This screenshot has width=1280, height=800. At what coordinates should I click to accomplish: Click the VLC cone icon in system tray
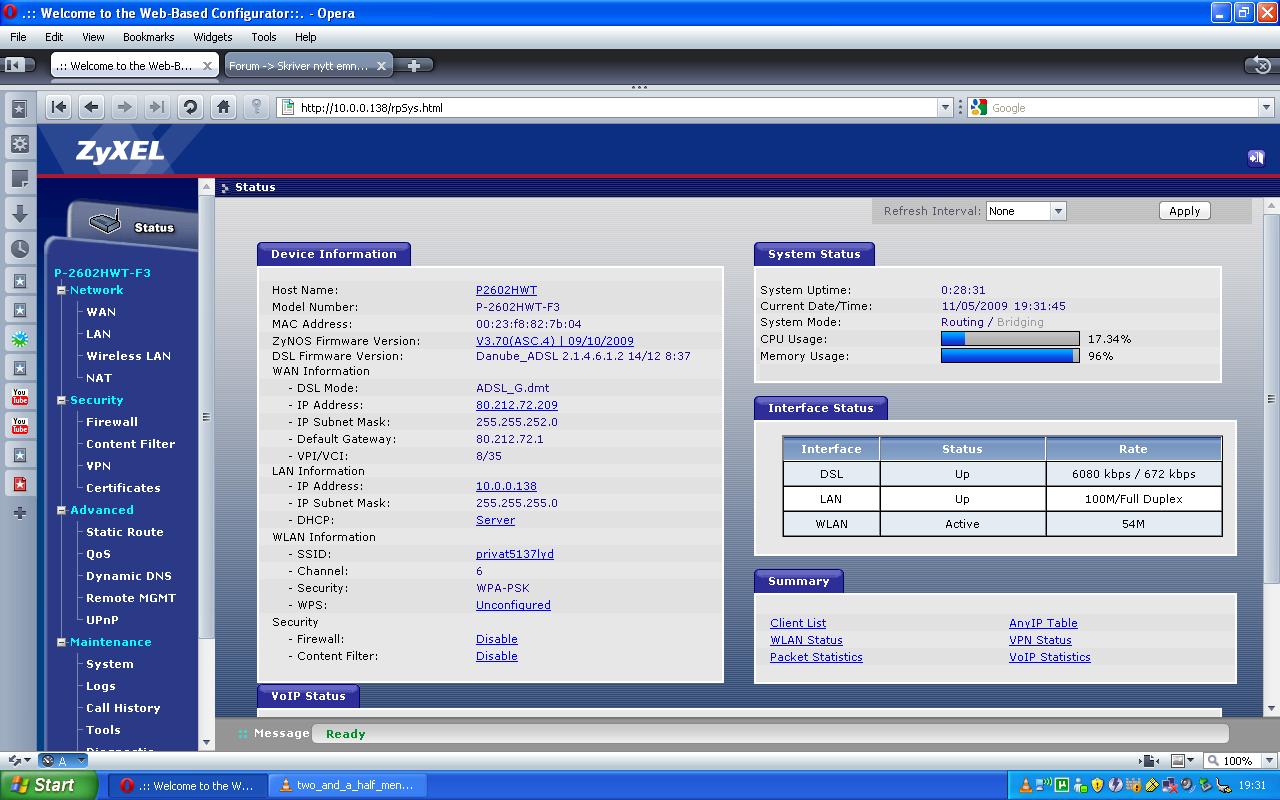[x=1025, y=786]
